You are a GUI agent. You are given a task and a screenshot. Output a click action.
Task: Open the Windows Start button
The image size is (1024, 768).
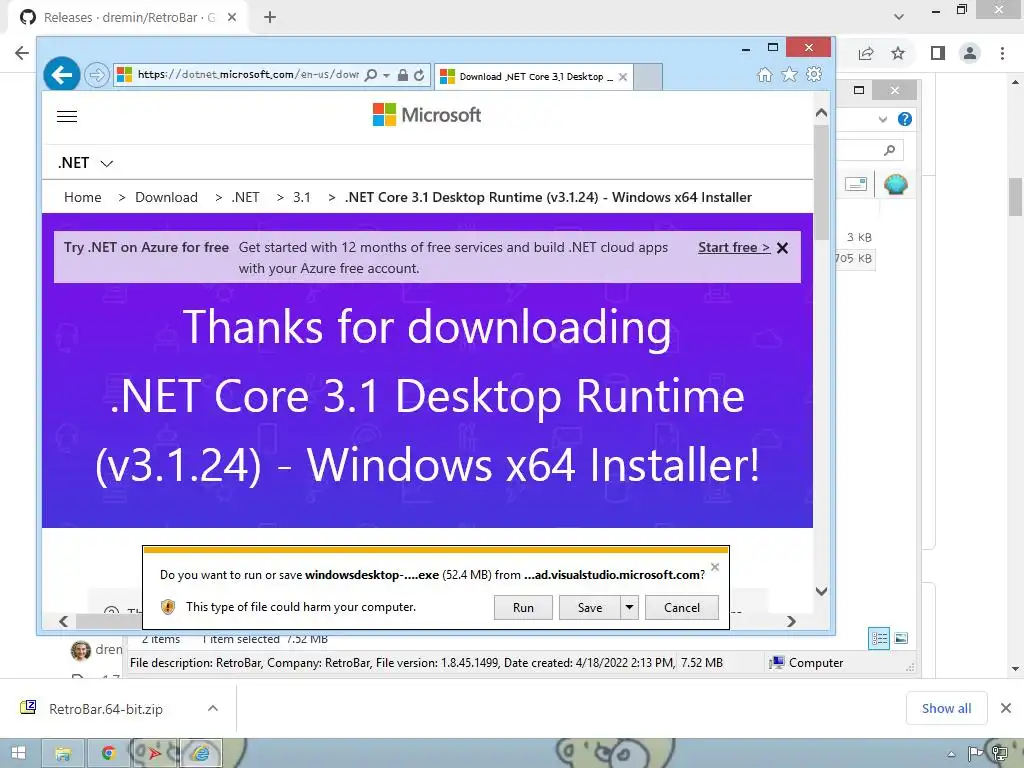(x=18, y=753)
